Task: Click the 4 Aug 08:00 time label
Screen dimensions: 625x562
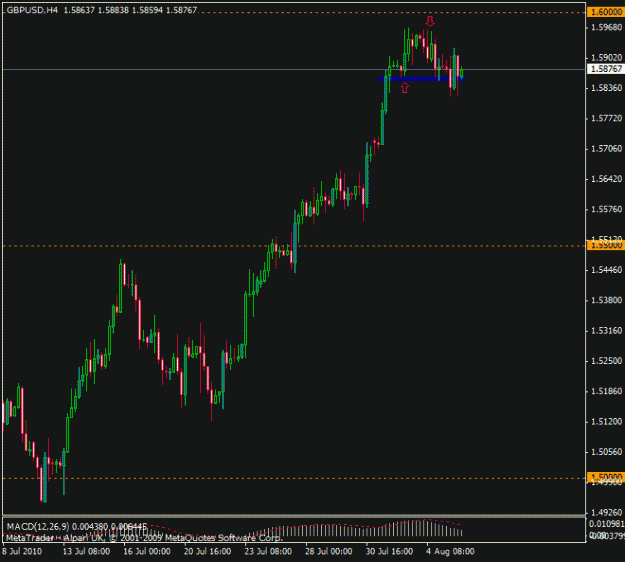Action: (x=450, y=552)
